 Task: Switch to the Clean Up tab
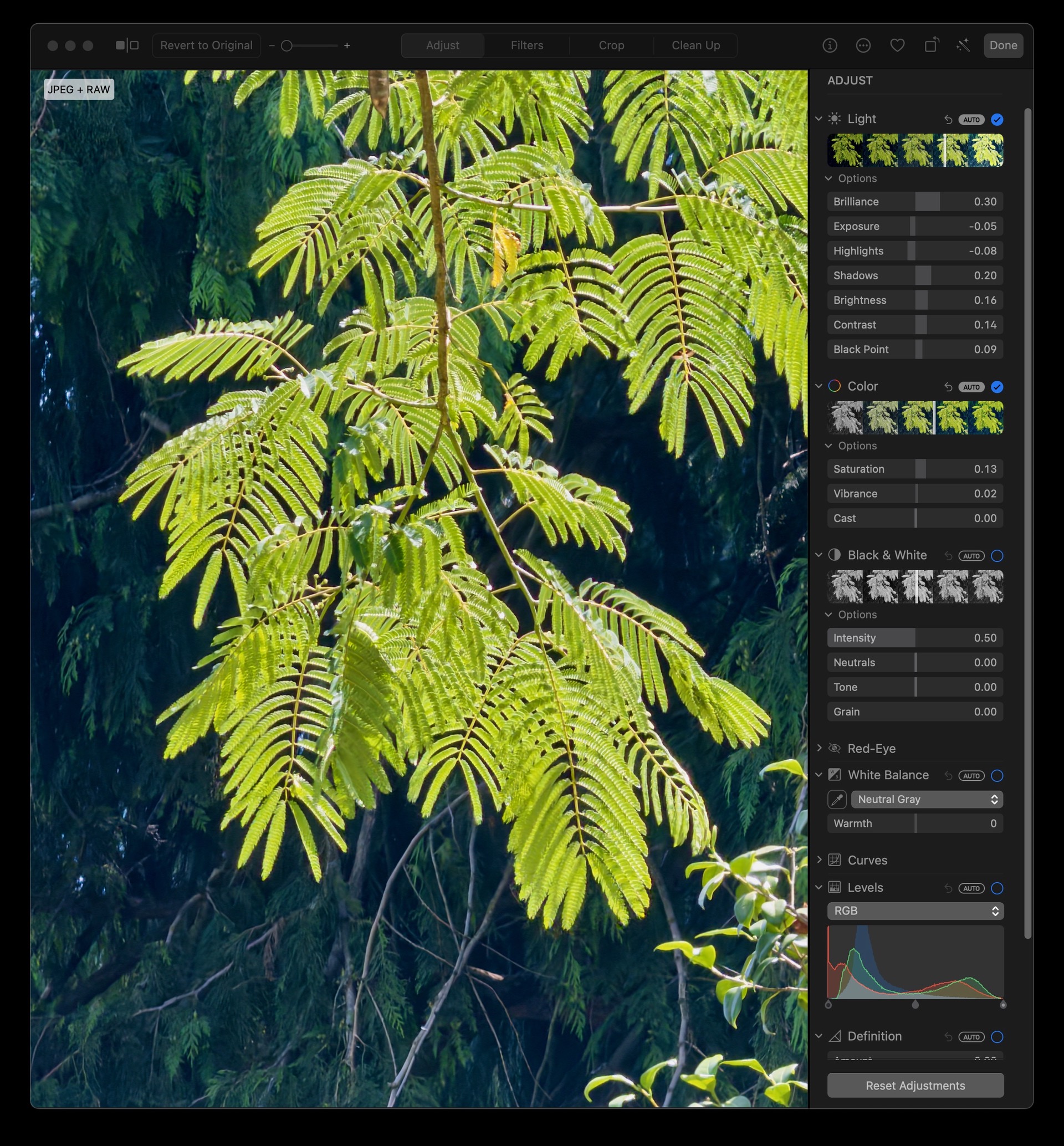(x=695, y=45)
